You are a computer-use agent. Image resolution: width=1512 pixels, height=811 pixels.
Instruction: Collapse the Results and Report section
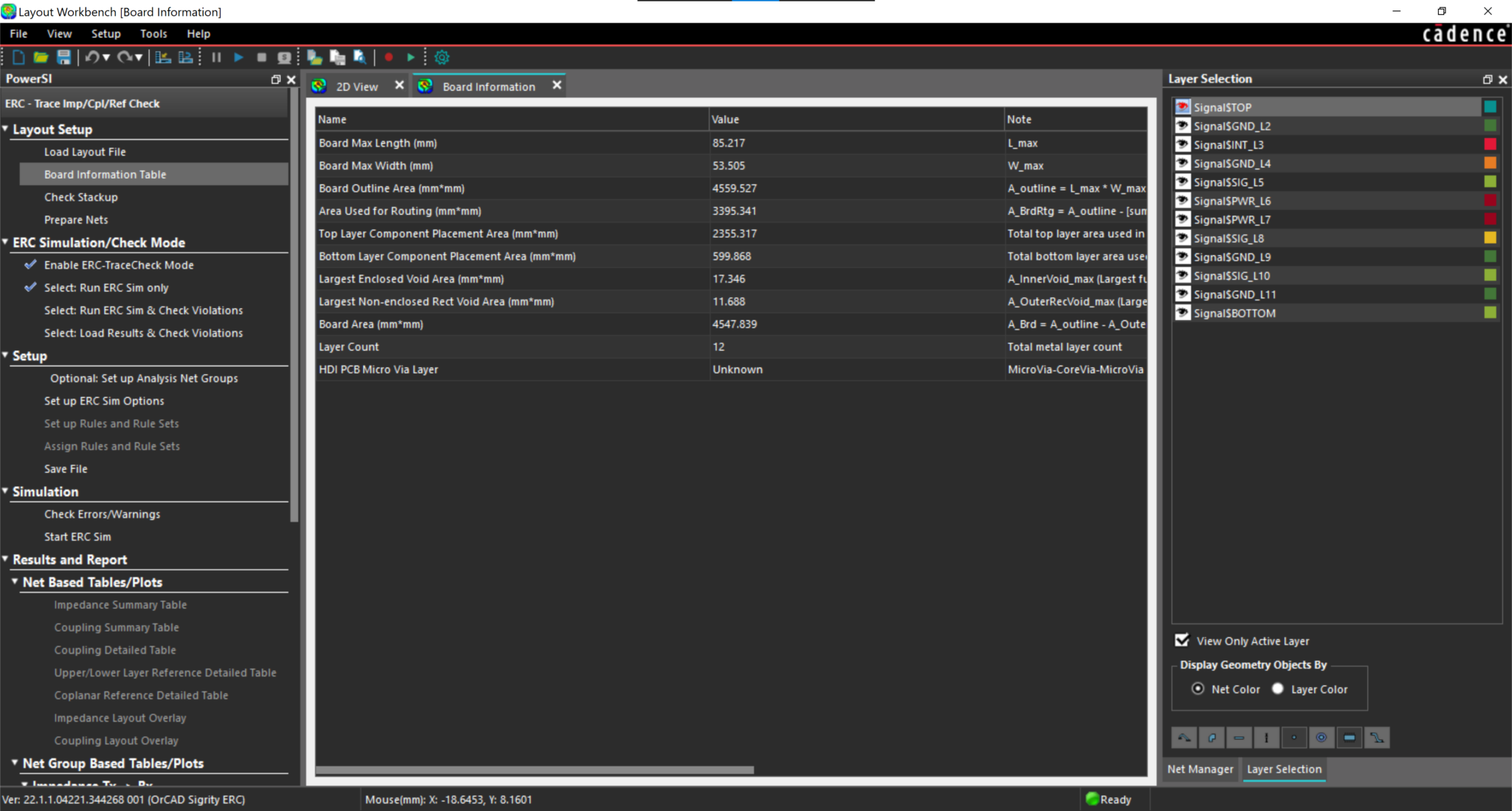[x=6, y=559]
